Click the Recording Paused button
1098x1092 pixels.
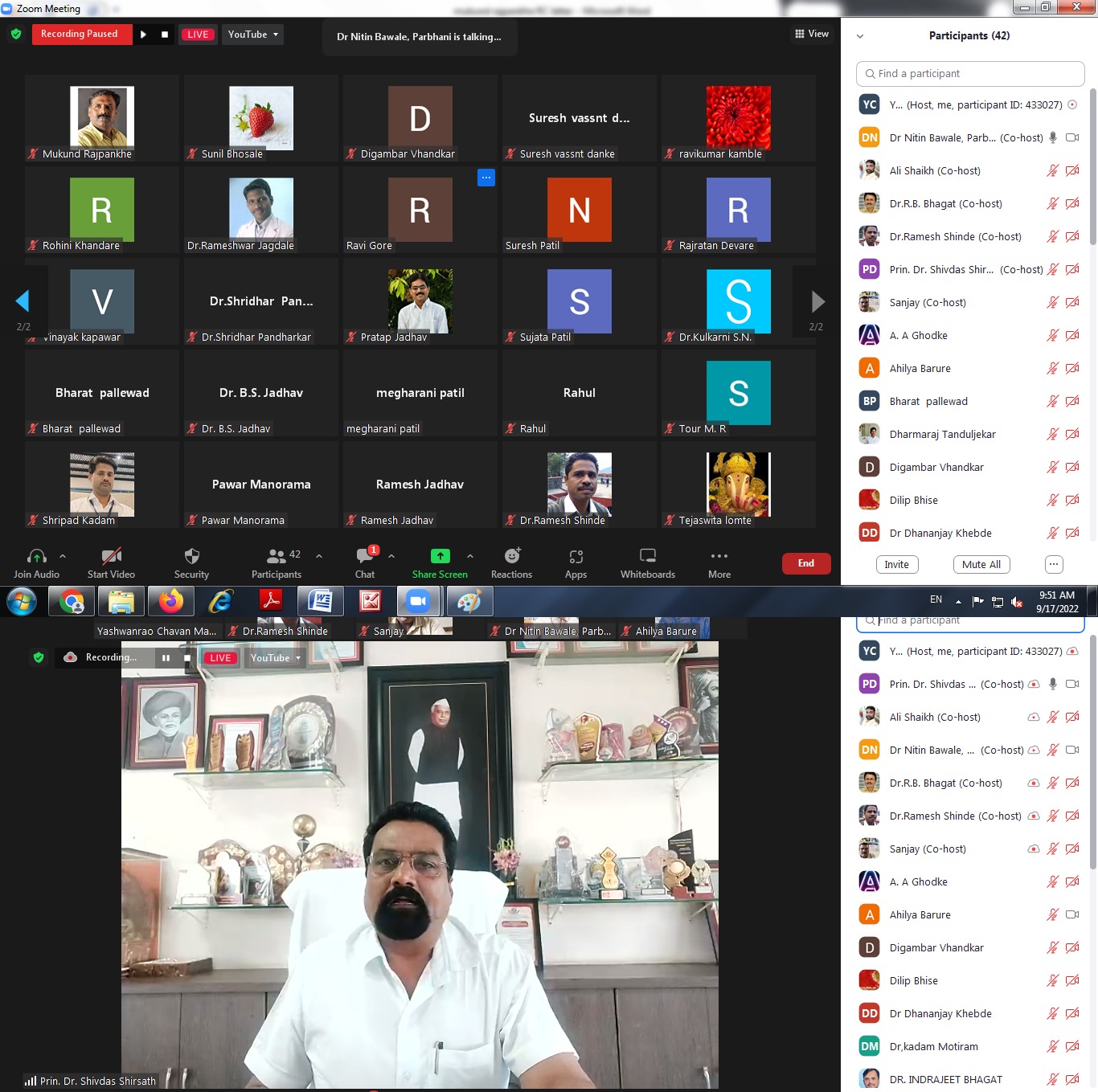point(82,34)
